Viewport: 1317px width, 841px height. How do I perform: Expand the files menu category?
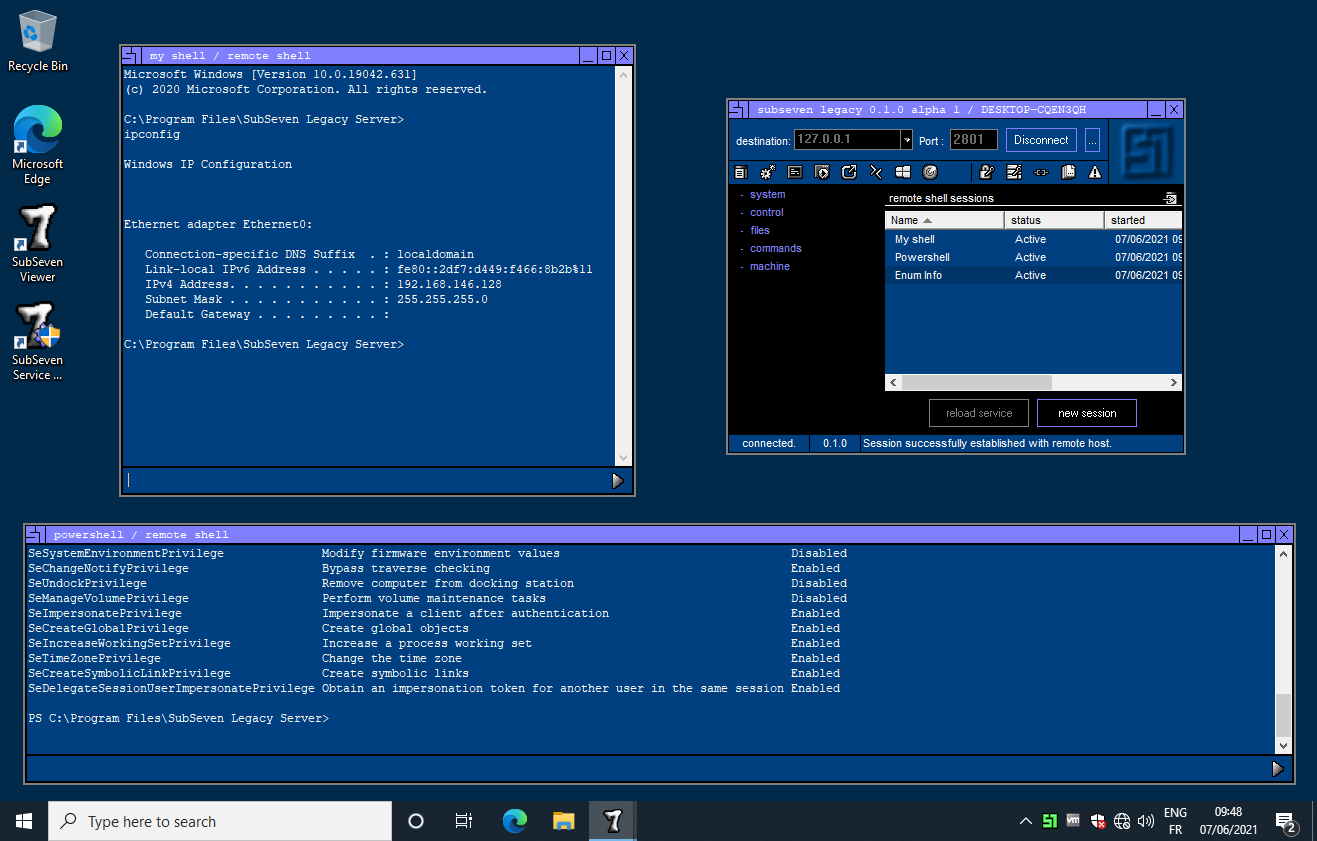(759, 230)
